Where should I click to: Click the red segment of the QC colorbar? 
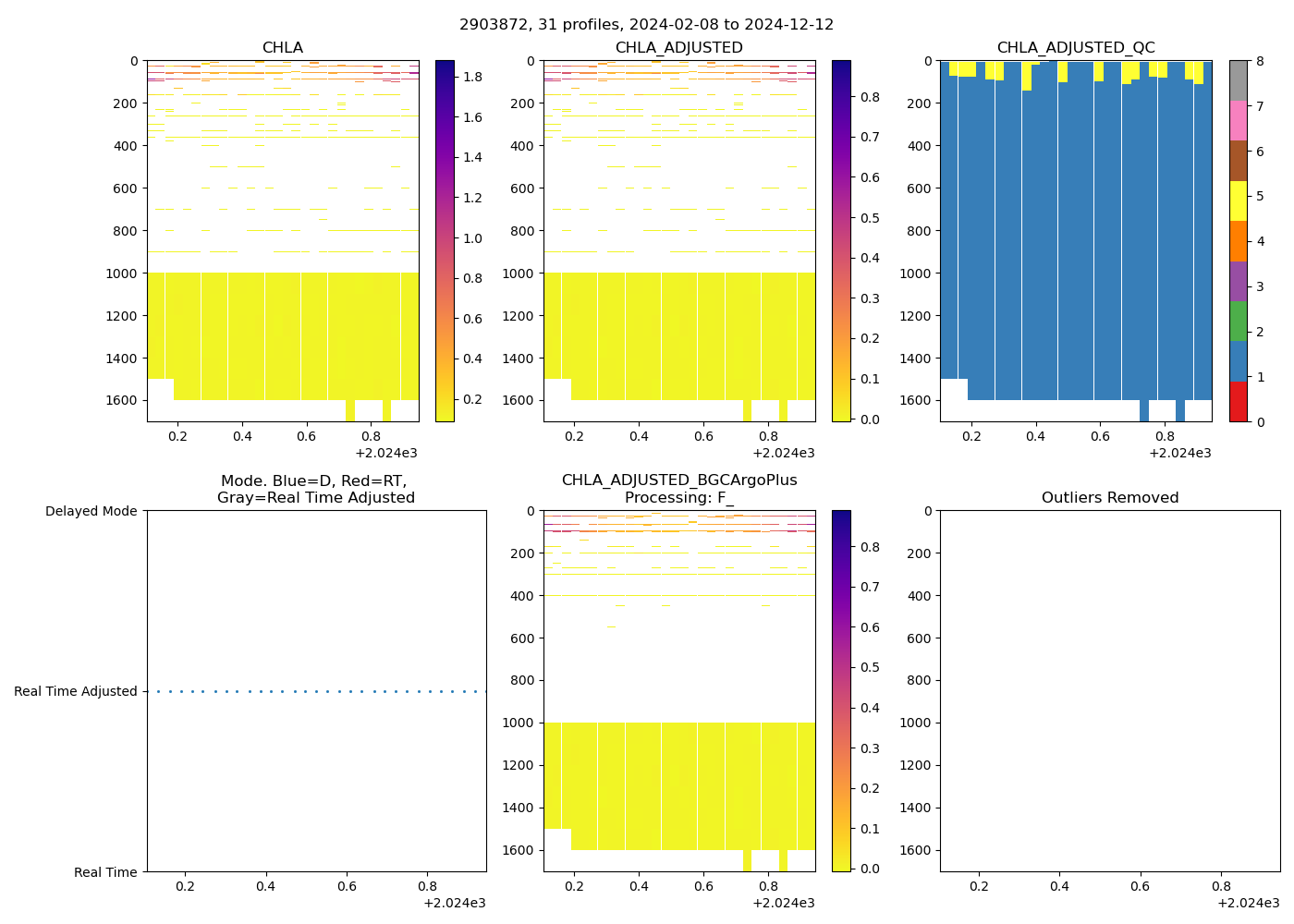click(1238, 402)
